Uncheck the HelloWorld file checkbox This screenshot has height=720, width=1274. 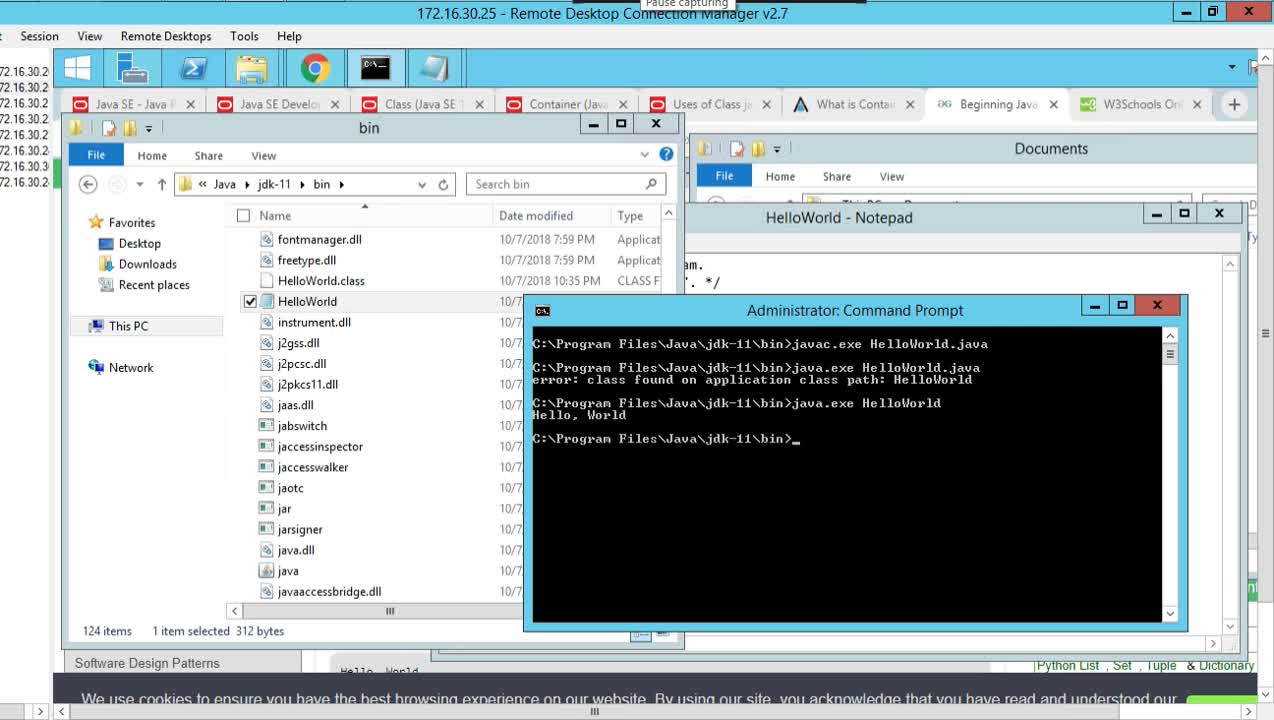click(x=250, y=301)
